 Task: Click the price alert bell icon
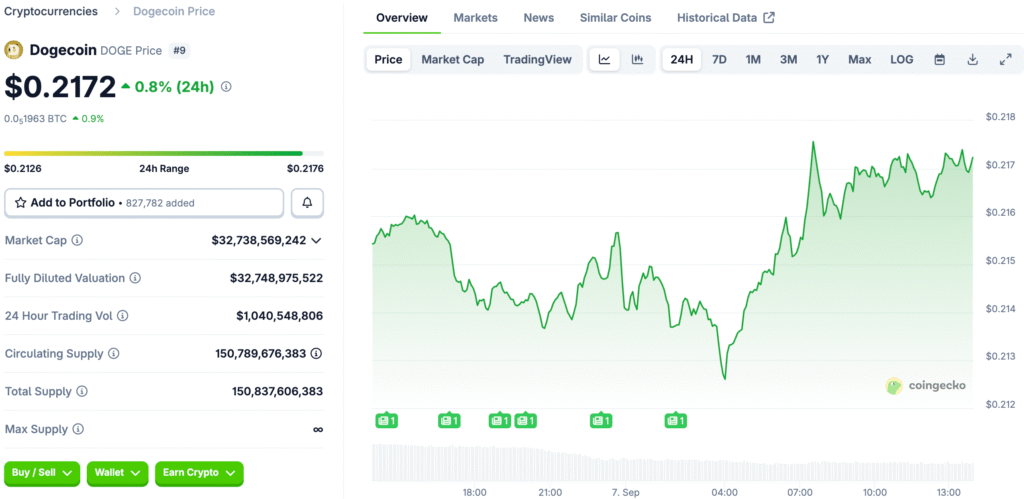[307, 203]
